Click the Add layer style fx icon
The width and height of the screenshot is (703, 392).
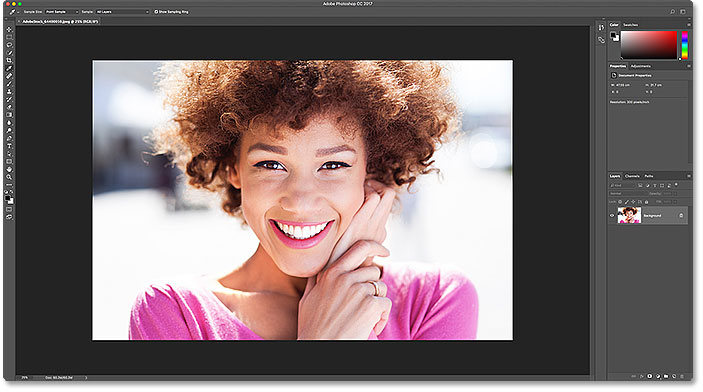(642, 376)
